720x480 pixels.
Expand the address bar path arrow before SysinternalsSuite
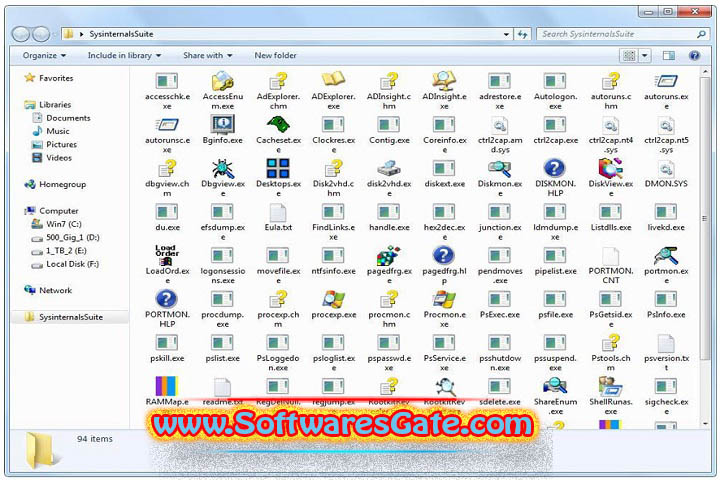coord(81,34)
